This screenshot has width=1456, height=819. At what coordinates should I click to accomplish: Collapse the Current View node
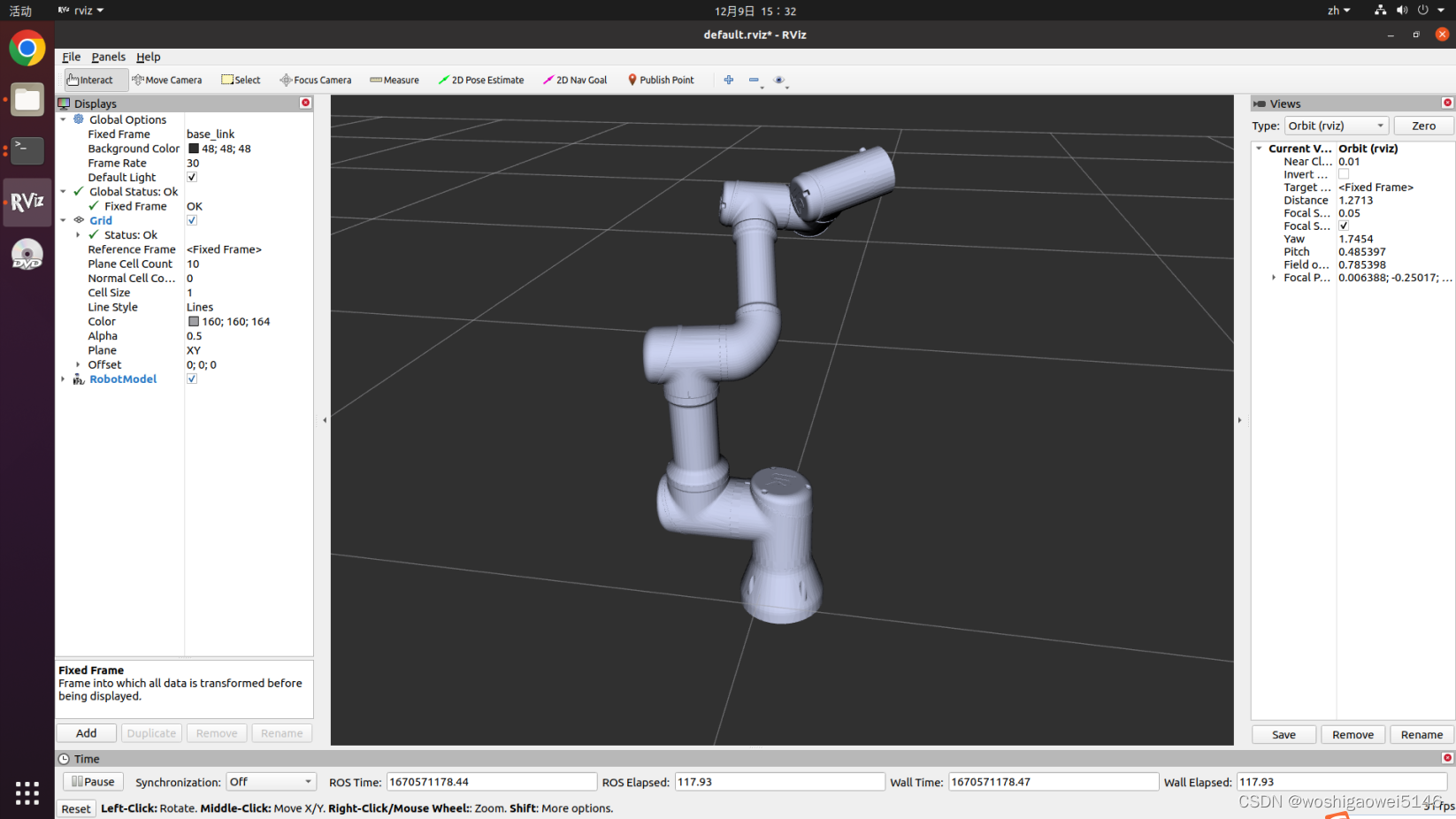click(1259, 149)
